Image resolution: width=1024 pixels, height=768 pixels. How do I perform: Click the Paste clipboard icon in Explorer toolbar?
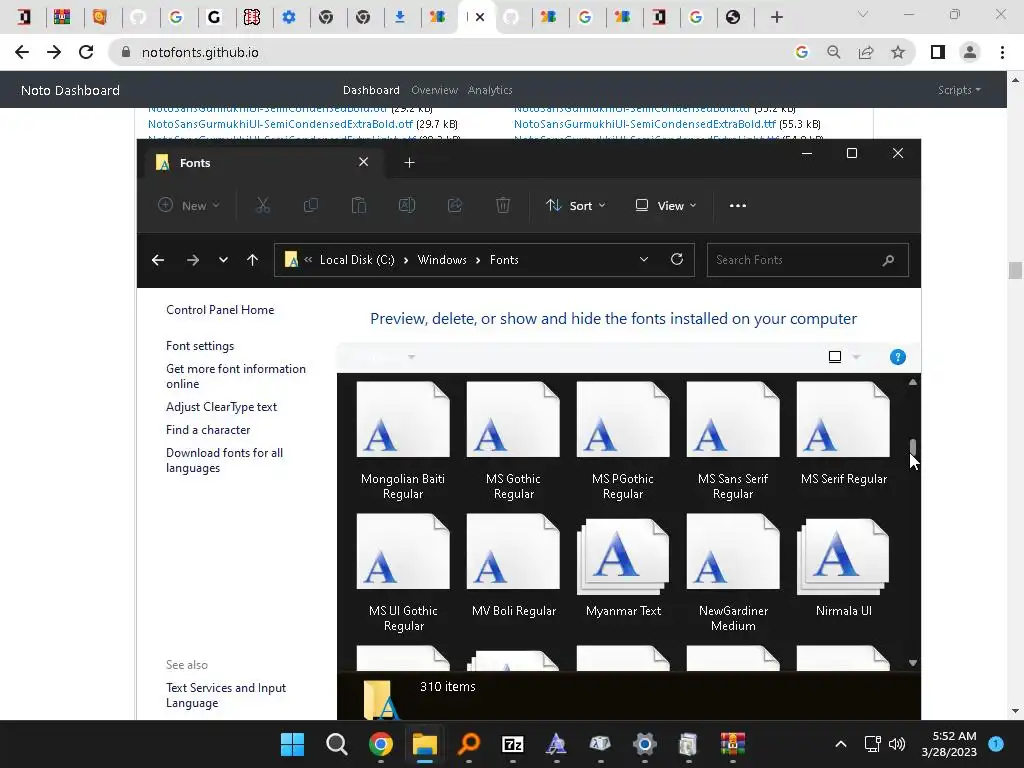[x=359, y=206]
